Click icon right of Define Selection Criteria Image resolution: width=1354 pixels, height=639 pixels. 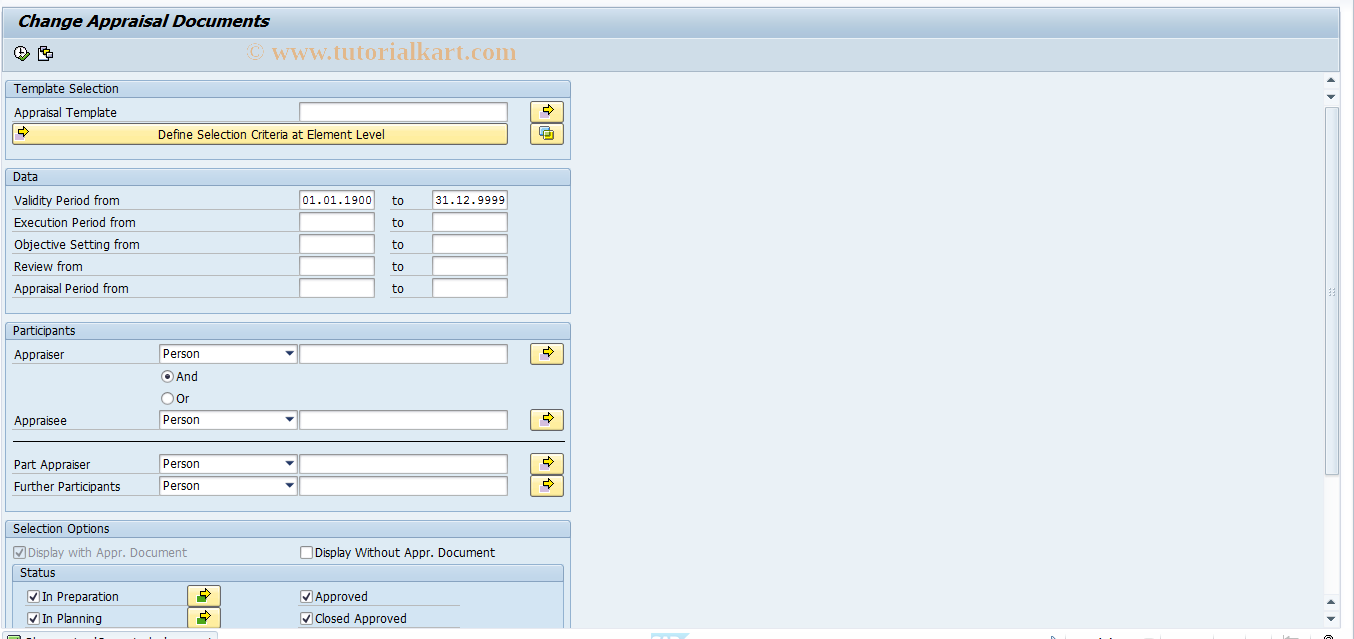(x=547, y=134)
